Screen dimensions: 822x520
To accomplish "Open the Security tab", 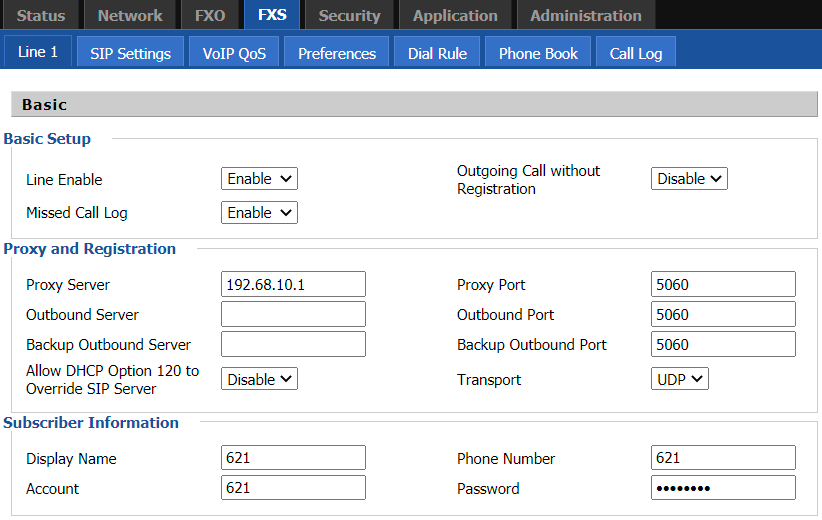I will pyautogui.click(x=349, y=15).
